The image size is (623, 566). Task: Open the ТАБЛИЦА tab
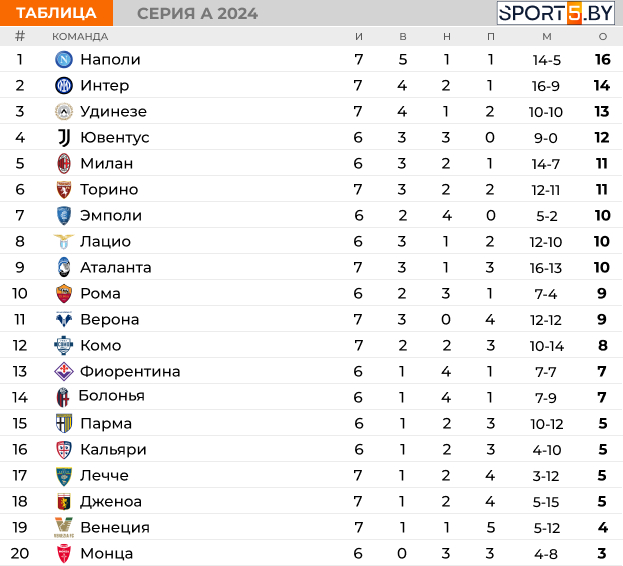tap(56, 13)
